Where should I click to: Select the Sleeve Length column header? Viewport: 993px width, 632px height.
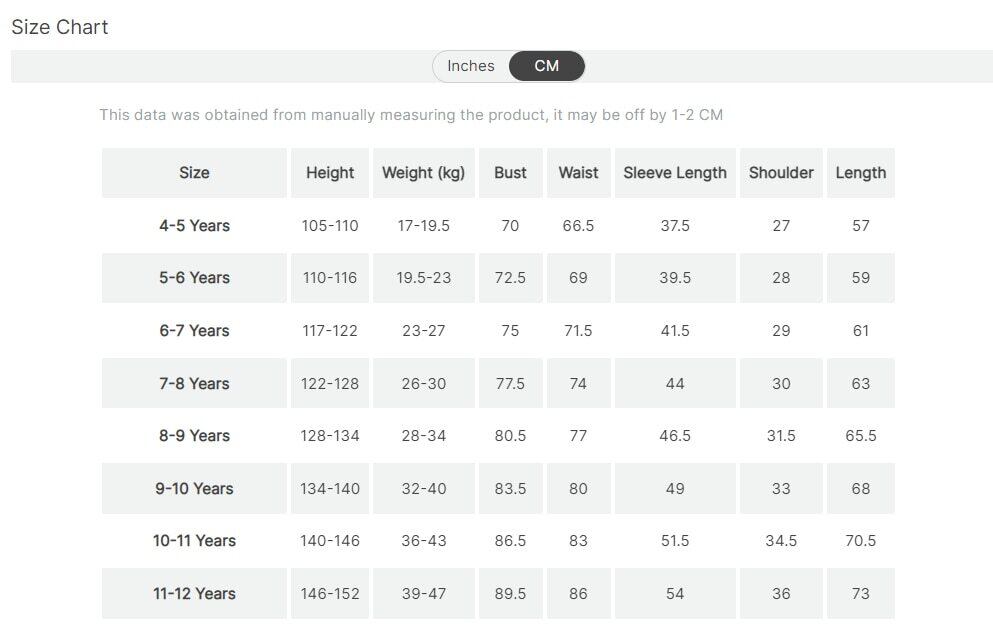coord(675,173)
